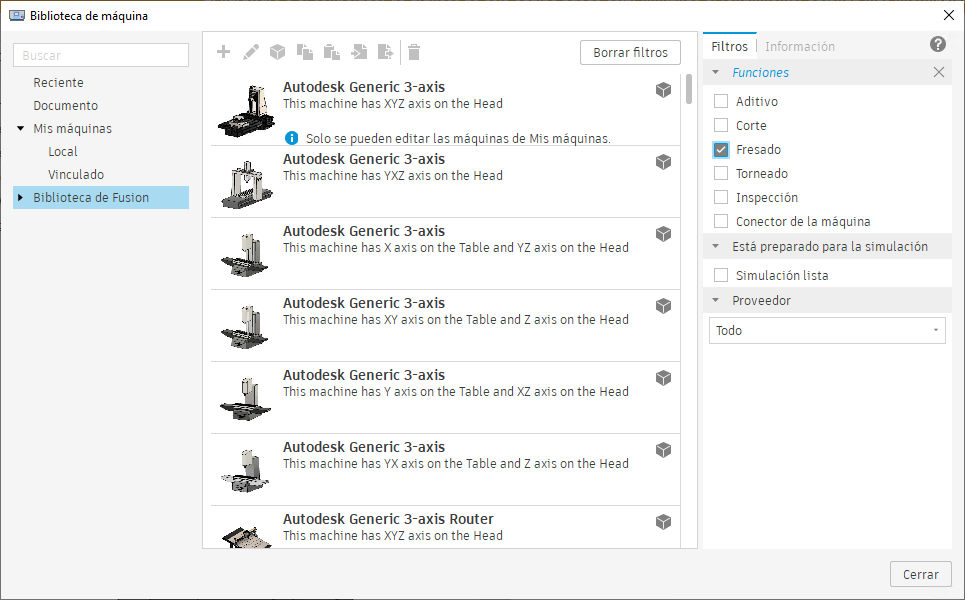965x600 pixels.
Task: Select thumbnail of Y Table XZ Head machine
Action: pos(245,399)
